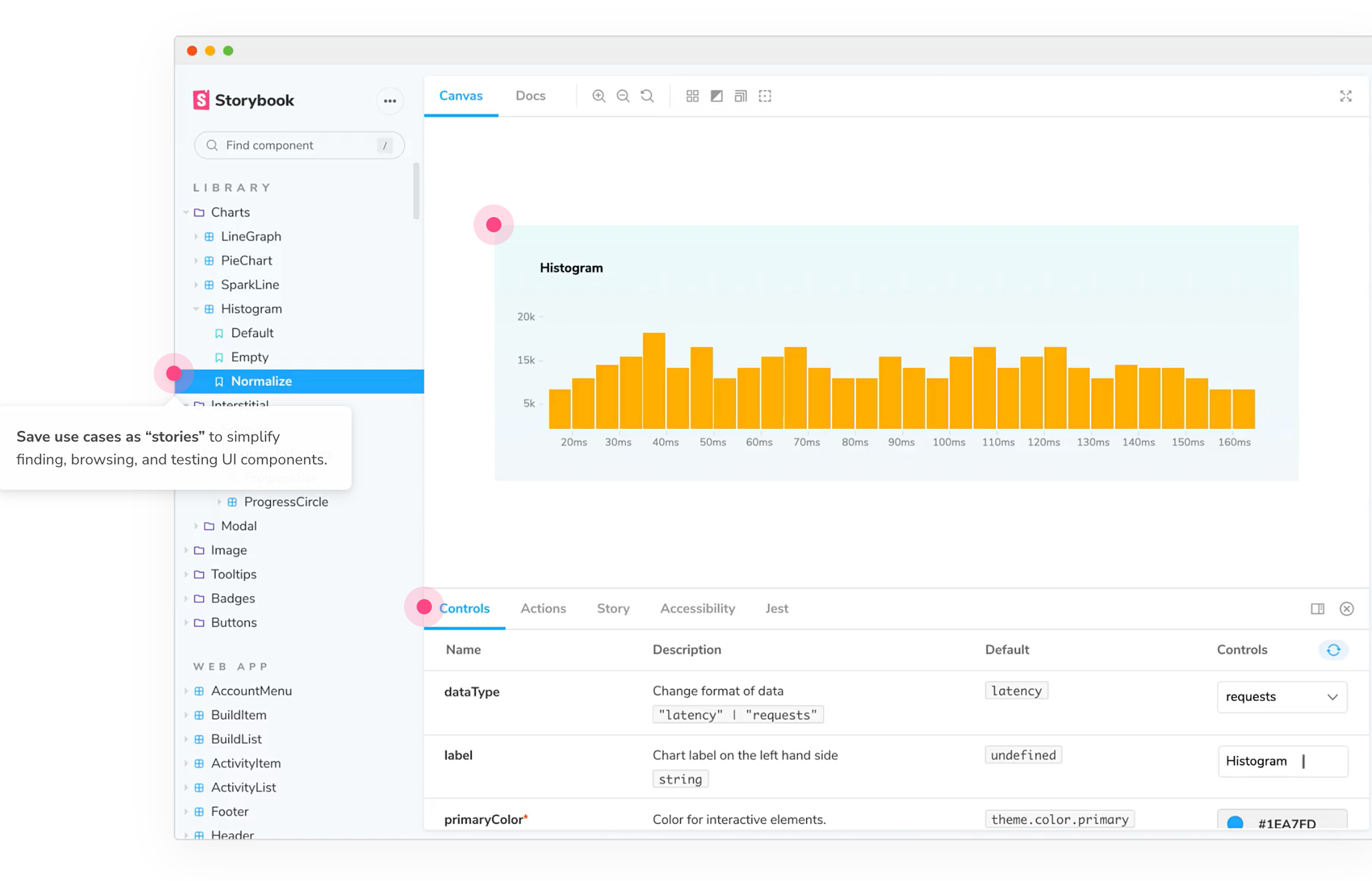1372x882 pixels.
Task: Open the BuildItem component
Action: 238,715
